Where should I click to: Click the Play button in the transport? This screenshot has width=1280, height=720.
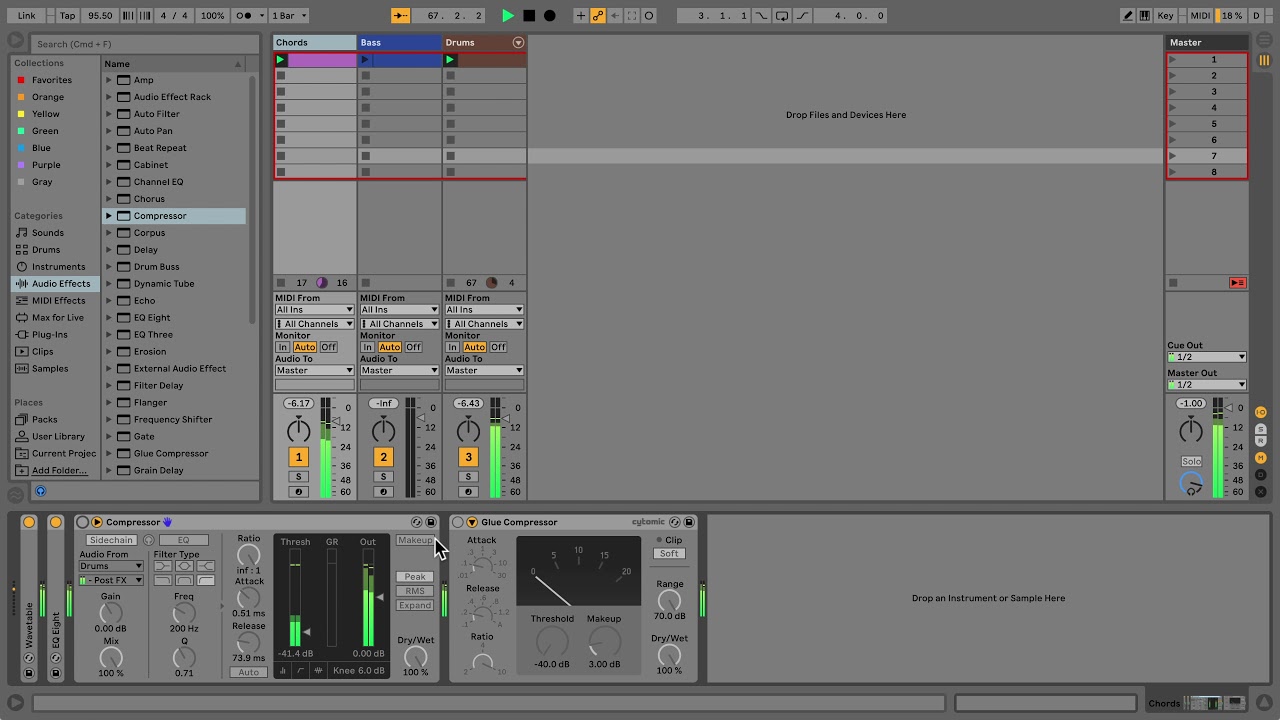tap(508, 16)
